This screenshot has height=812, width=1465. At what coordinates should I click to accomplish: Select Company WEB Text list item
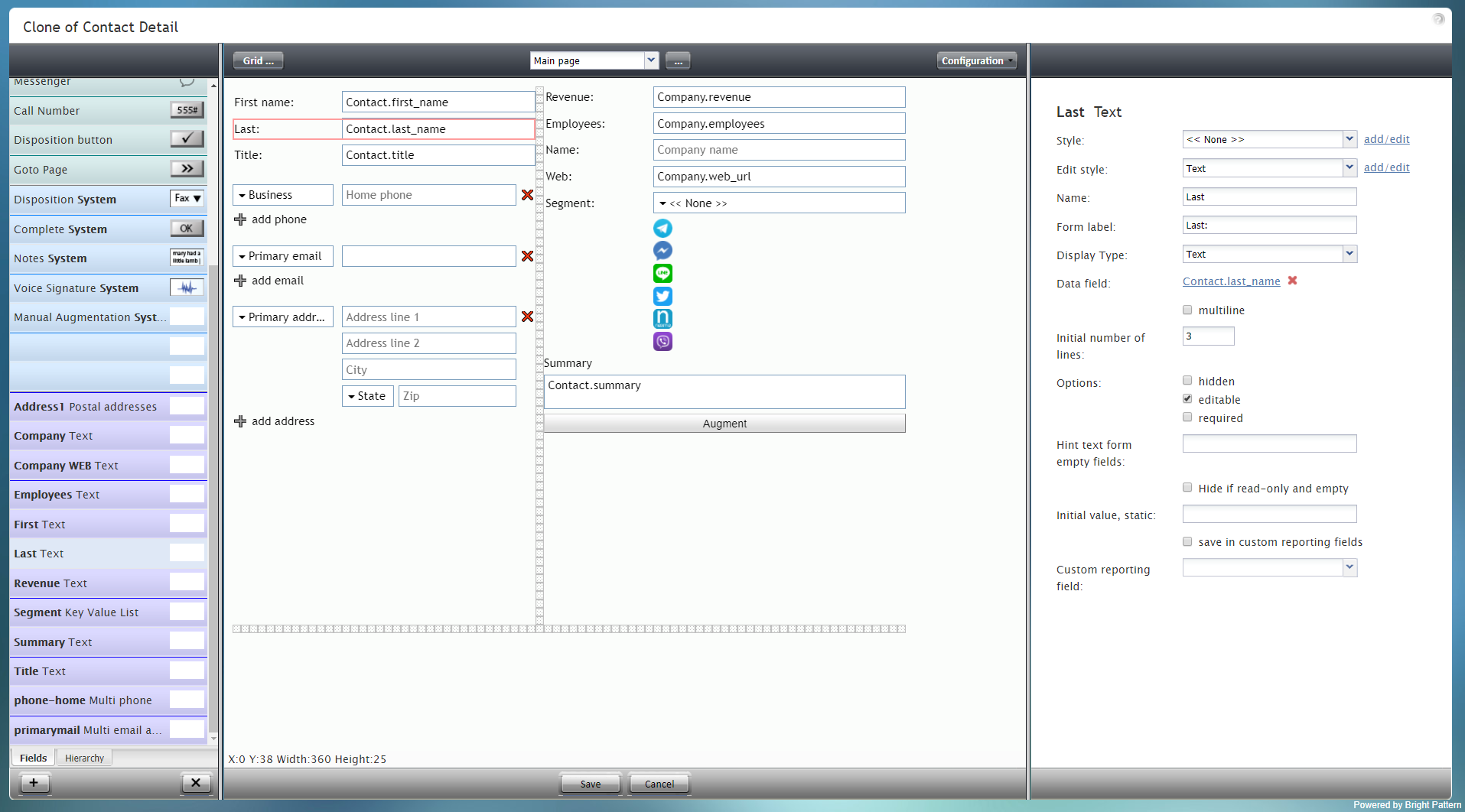point(109,466)
